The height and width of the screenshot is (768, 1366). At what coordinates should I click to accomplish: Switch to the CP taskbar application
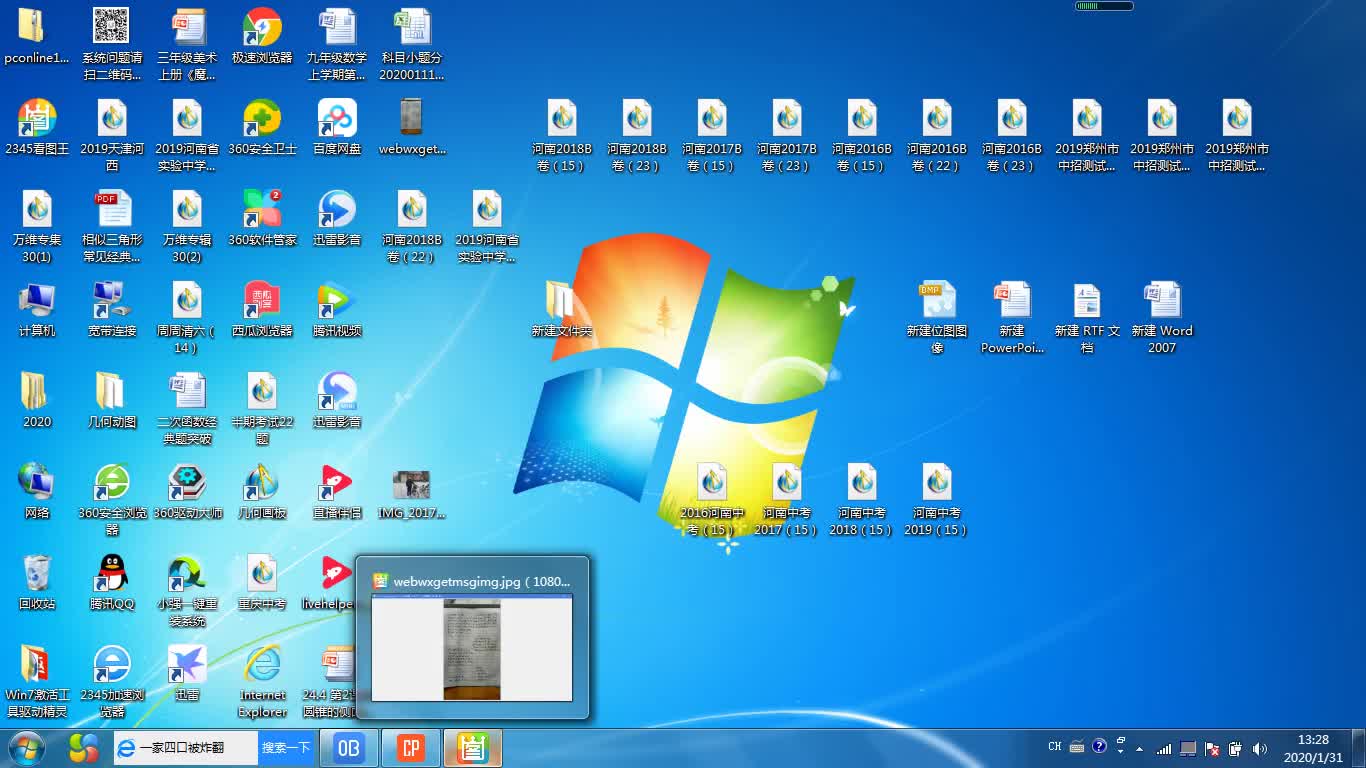pos(411,748)
